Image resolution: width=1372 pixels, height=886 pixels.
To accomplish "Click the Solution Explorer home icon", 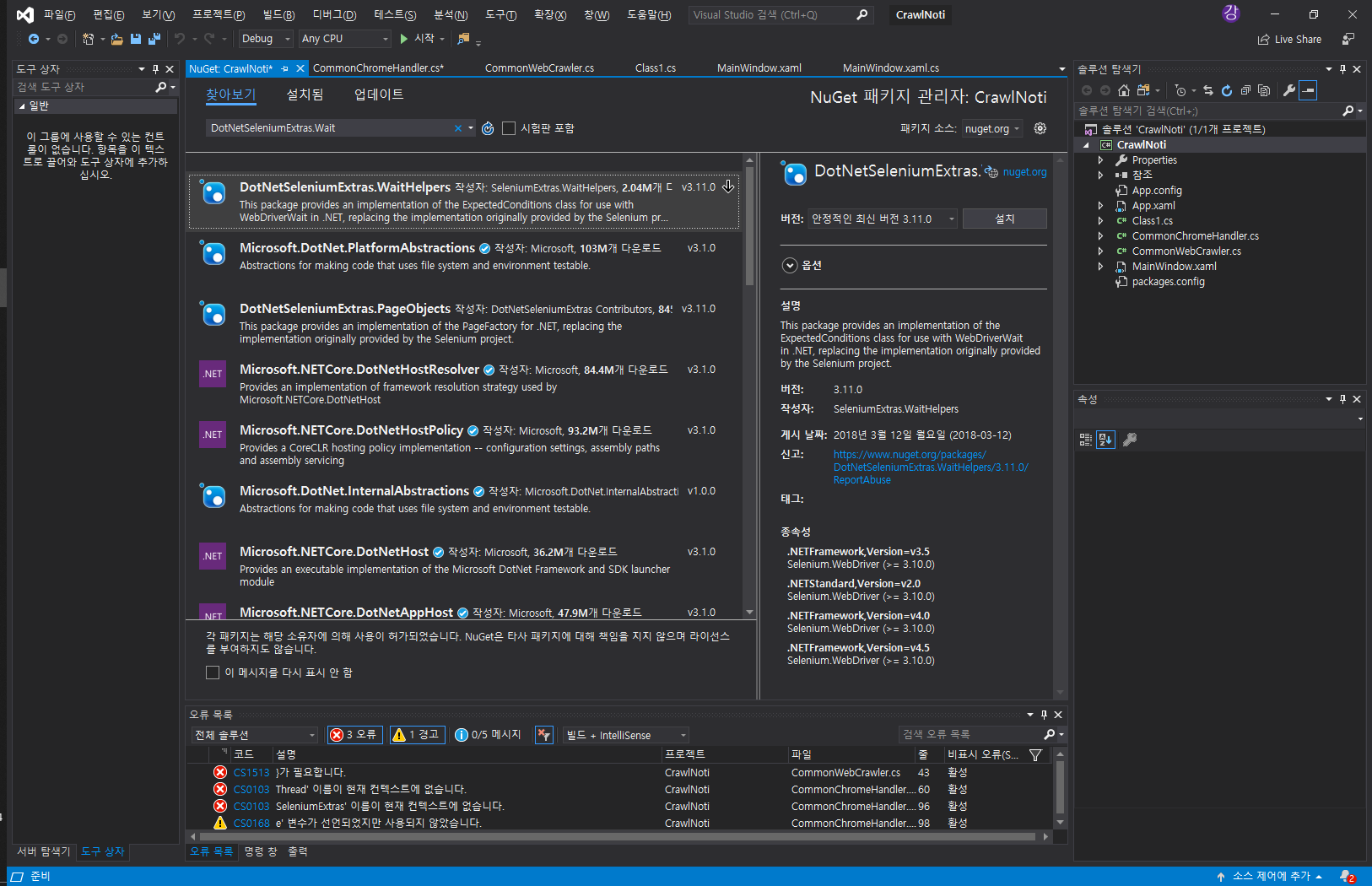I will tap(1124, 90).
